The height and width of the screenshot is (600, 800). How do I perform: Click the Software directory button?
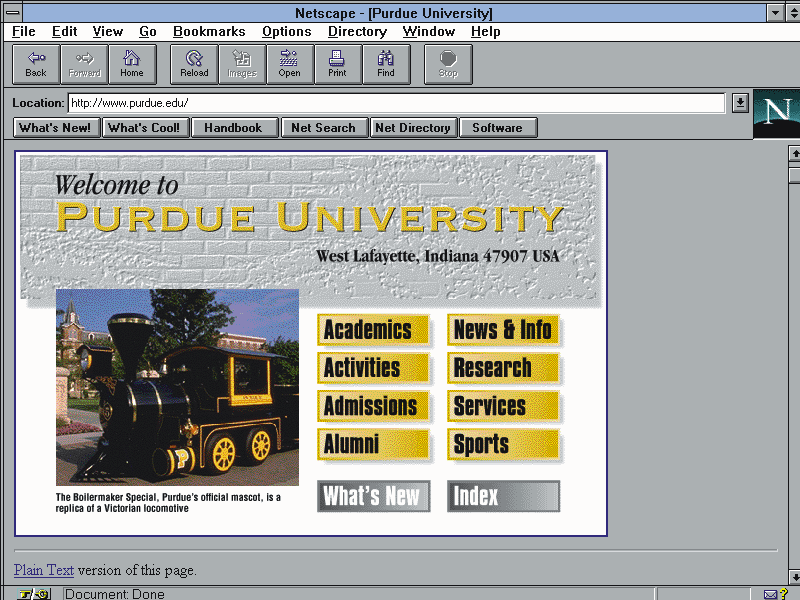point(498,128)
